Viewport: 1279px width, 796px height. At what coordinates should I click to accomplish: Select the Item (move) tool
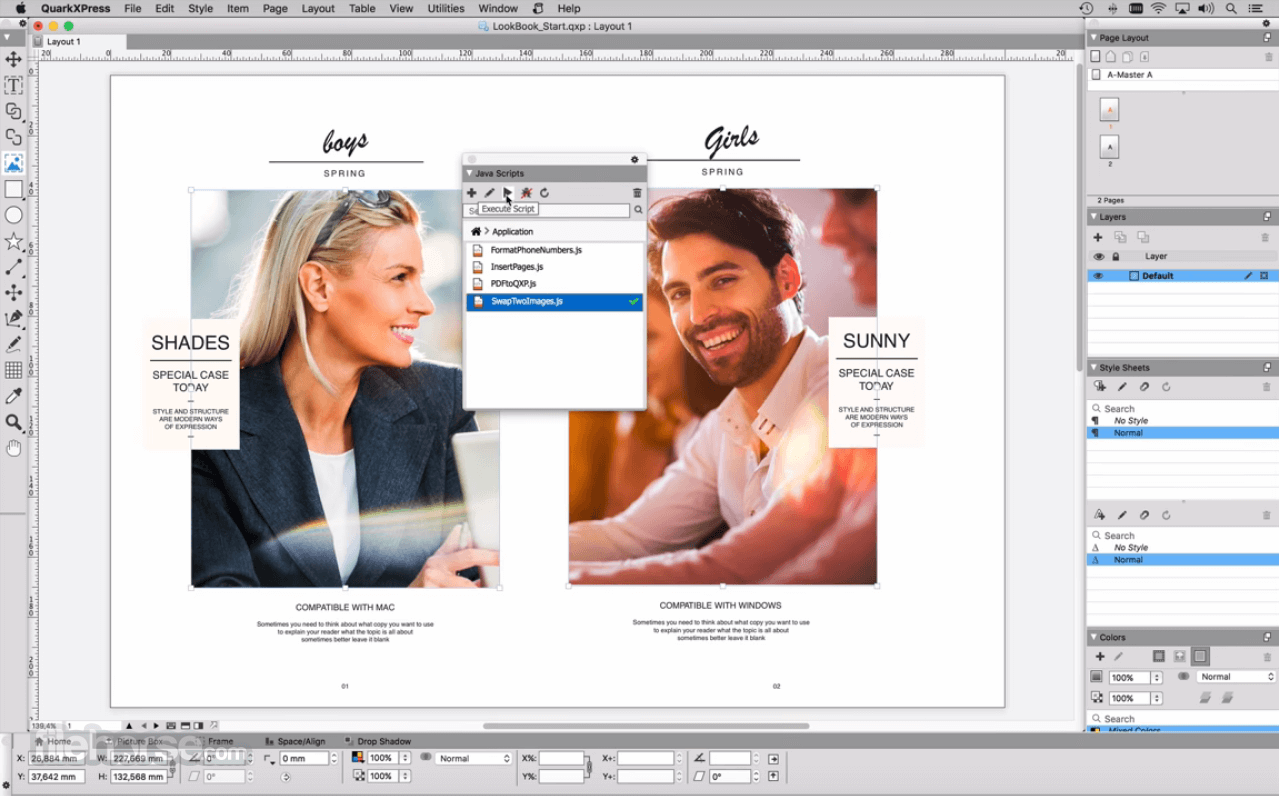tap(13, 59)
